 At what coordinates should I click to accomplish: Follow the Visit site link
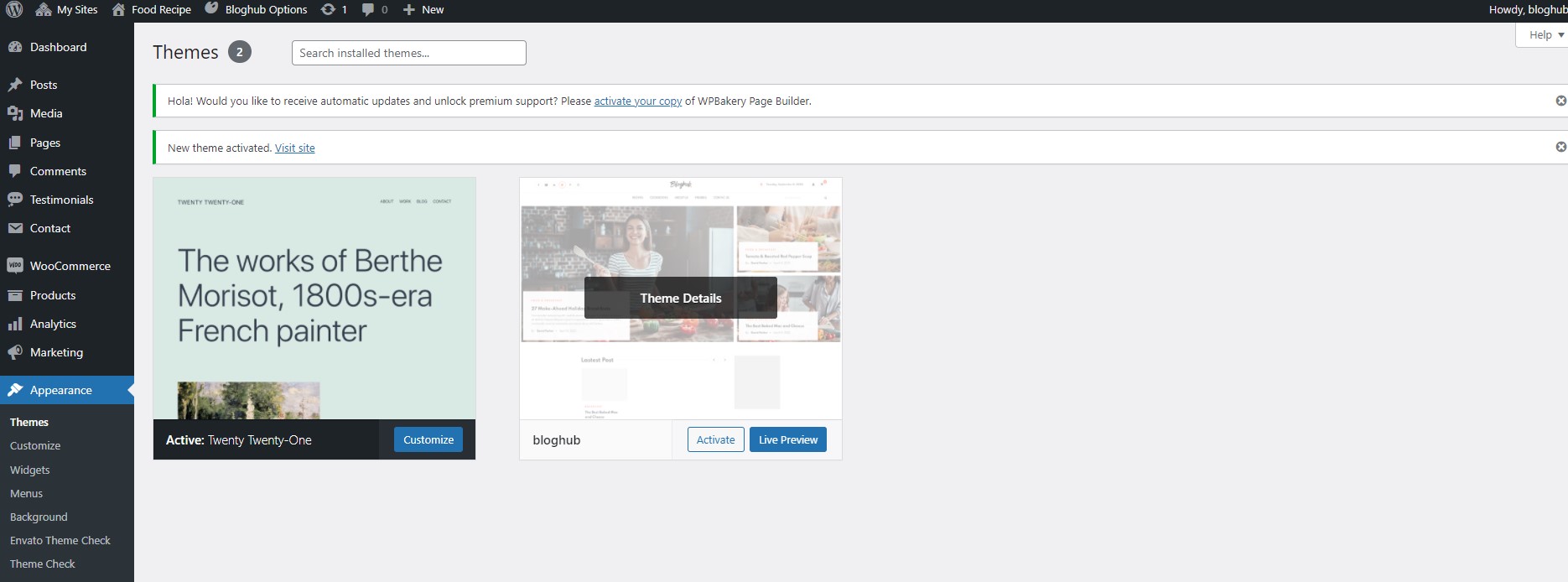click(x=295, y=148)
